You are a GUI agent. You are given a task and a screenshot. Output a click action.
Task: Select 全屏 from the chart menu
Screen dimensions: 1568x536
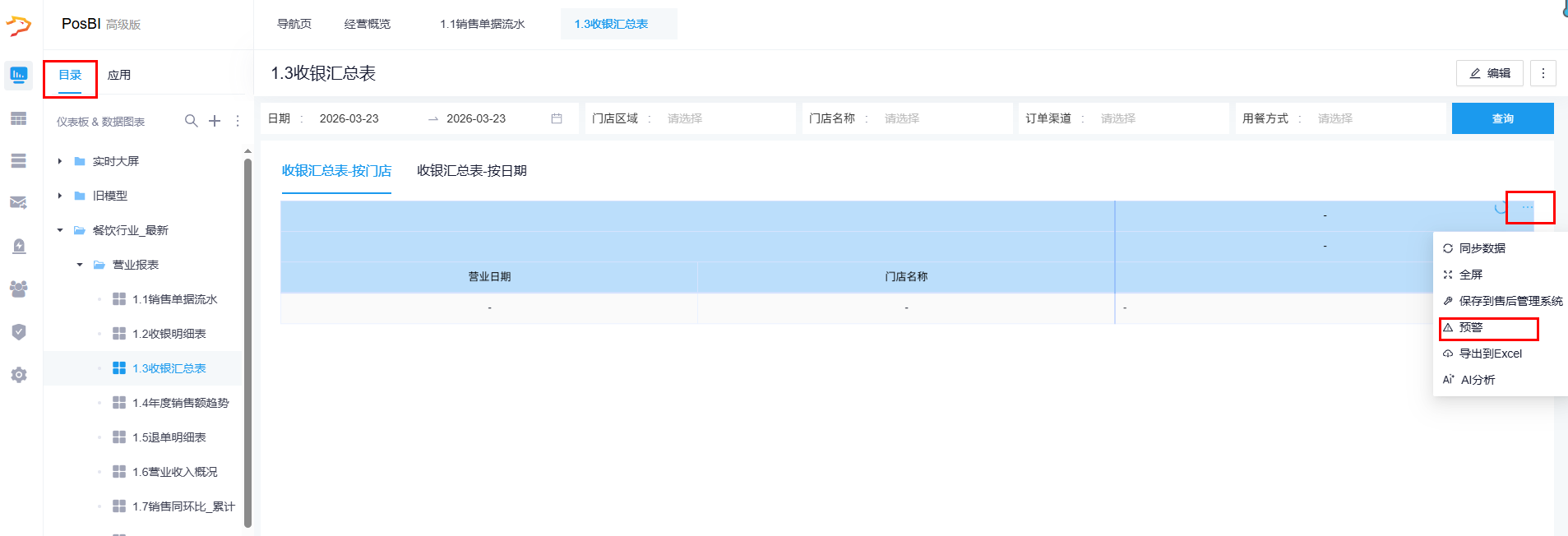[x=1501, y=275]
